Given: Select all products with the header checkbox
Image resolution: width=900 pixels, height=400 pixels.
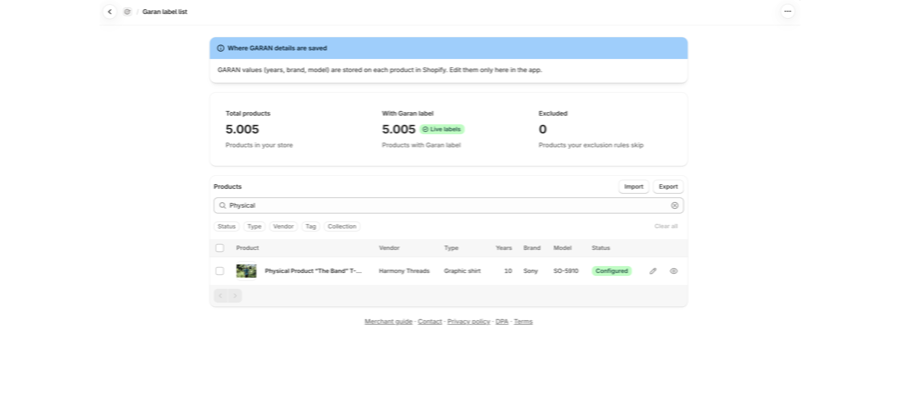Looking at the screenshot, I should click(220, 248).
